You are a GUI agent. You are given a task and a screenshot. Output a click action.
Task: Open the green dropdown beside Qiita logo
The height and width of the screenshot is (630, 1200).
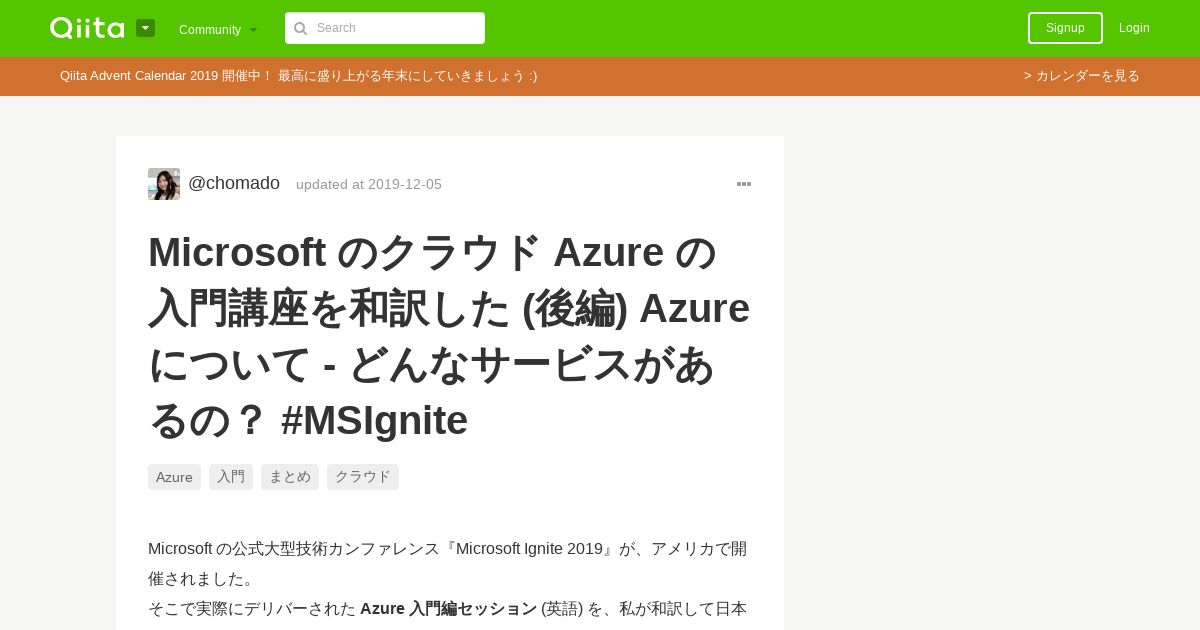146,28
